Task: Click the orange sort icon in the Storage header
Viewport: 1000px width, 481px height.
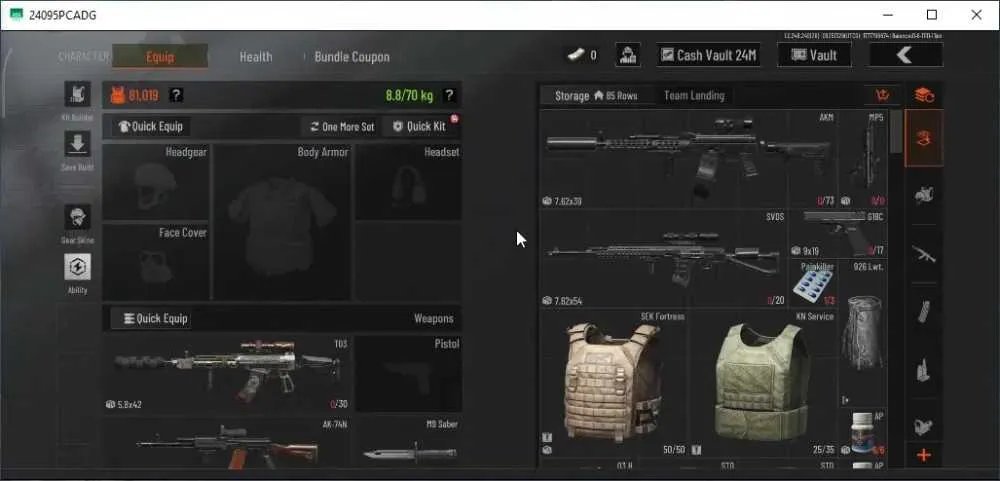Action: (x=883, y=95)
